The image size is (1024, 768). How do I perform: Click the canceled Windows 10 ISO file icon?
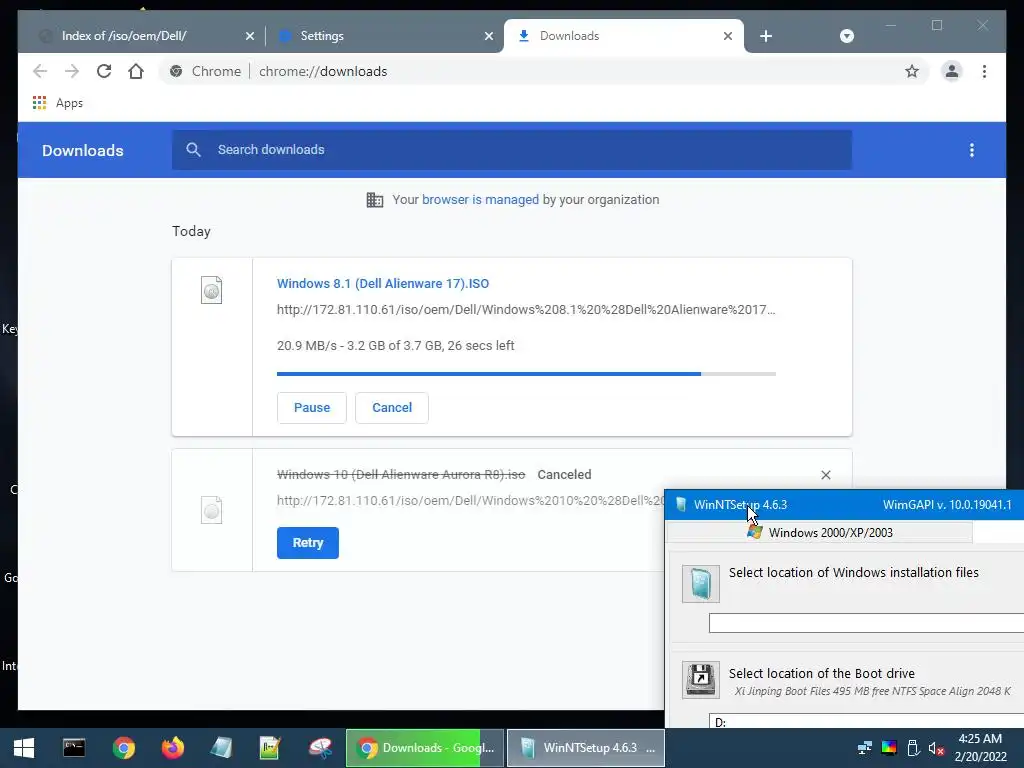pos(211,510)
